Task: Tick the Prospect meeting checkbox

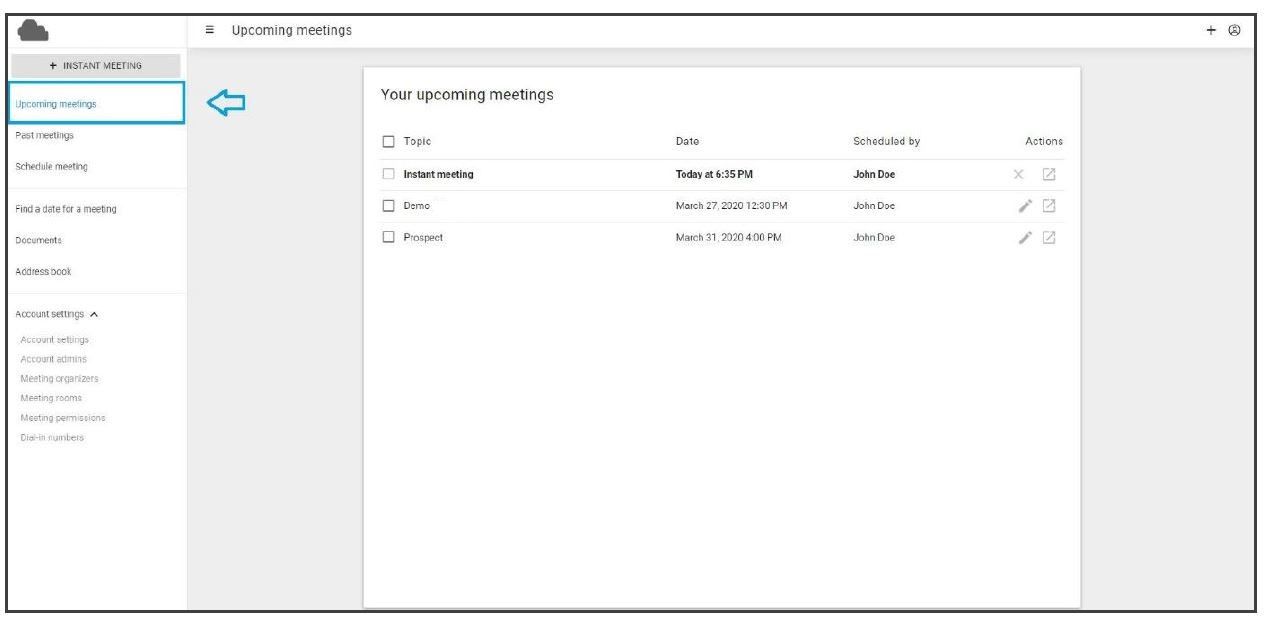Action: (389, 238)
